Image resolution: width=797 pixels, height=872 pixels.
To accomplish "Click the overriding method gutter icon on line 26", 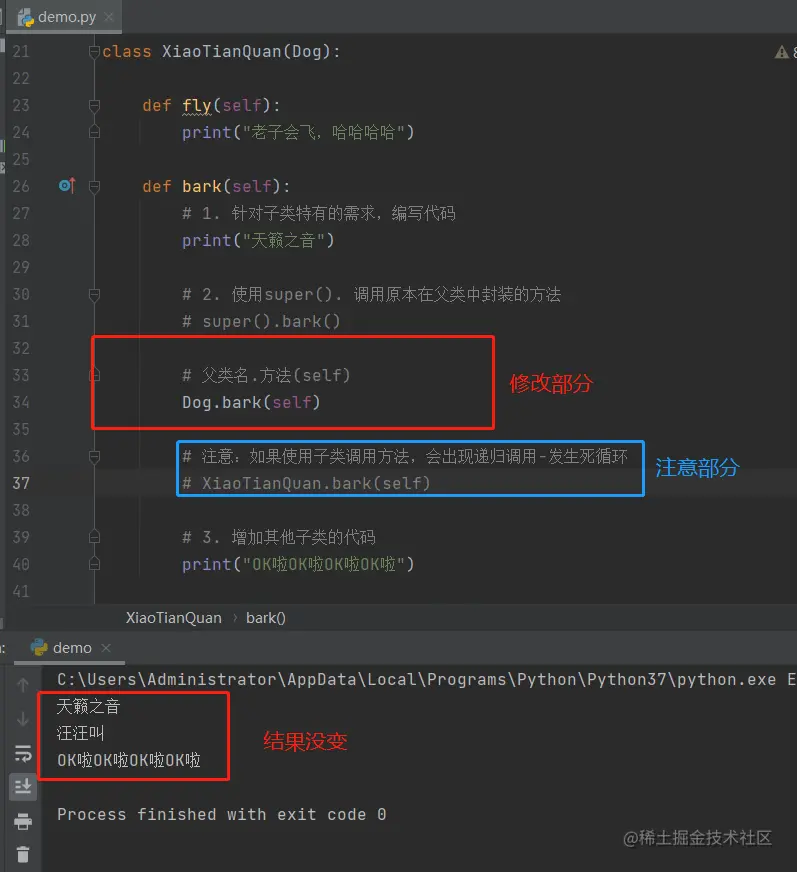I will 67,185.
